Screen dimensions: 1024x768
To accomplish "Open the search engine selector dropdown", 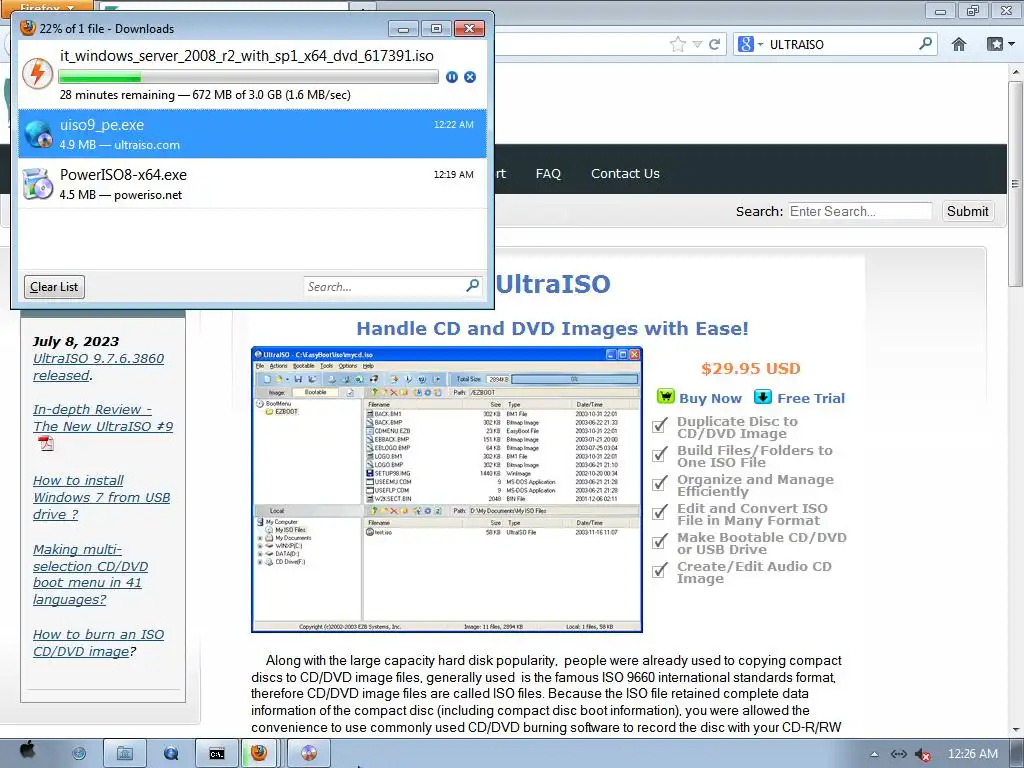I will click(x=751, y=44).
